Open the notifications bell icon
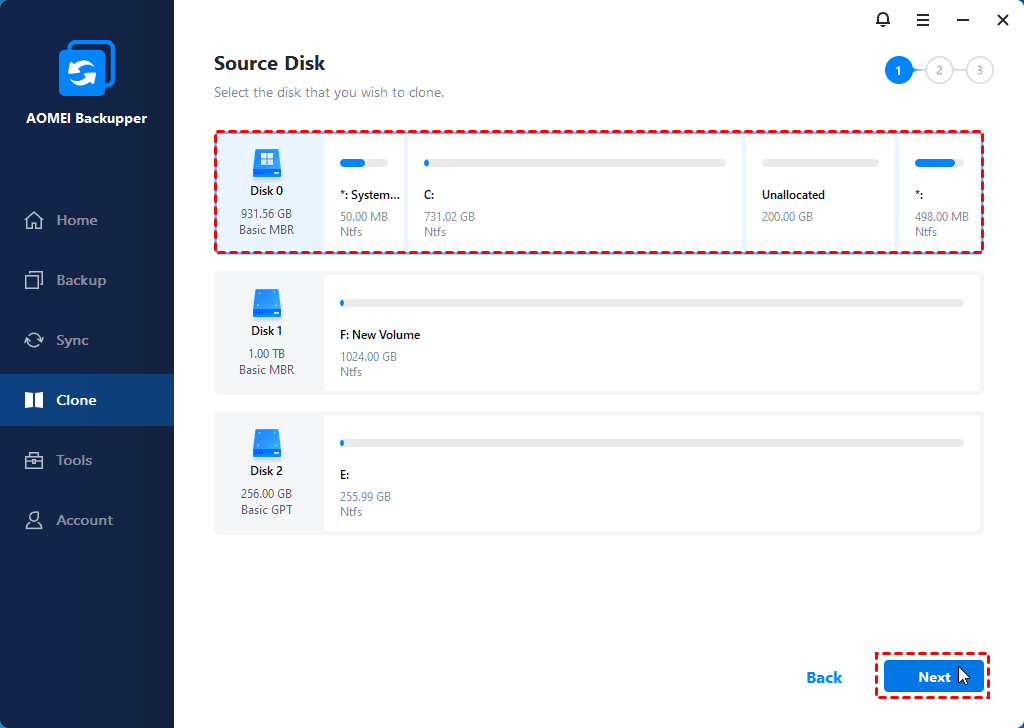 click(x=882, y=20)
